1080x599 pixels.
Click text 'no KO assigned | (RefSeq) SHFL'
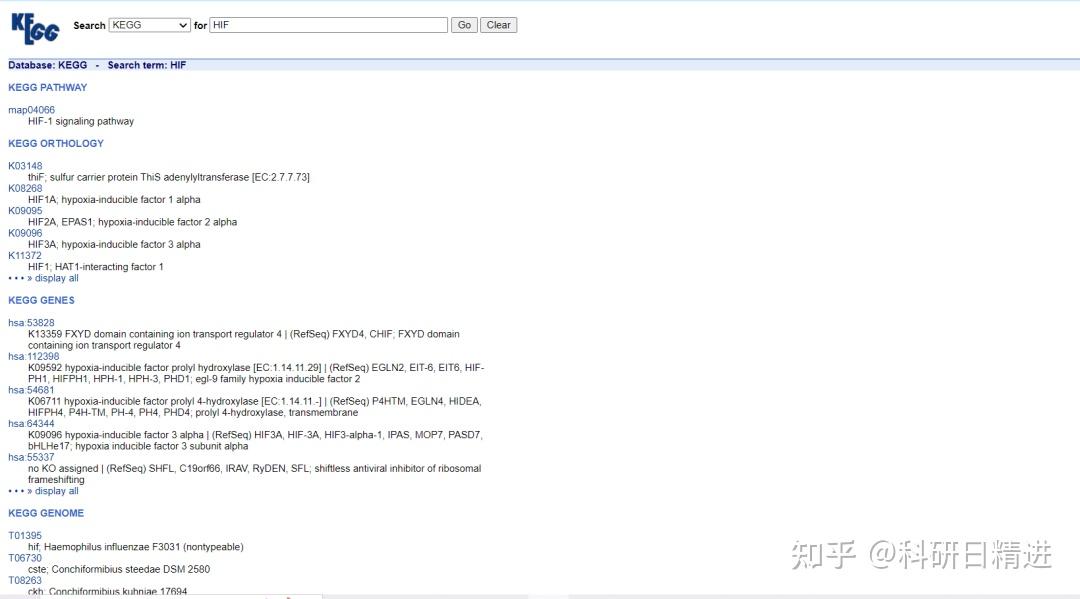101,468
